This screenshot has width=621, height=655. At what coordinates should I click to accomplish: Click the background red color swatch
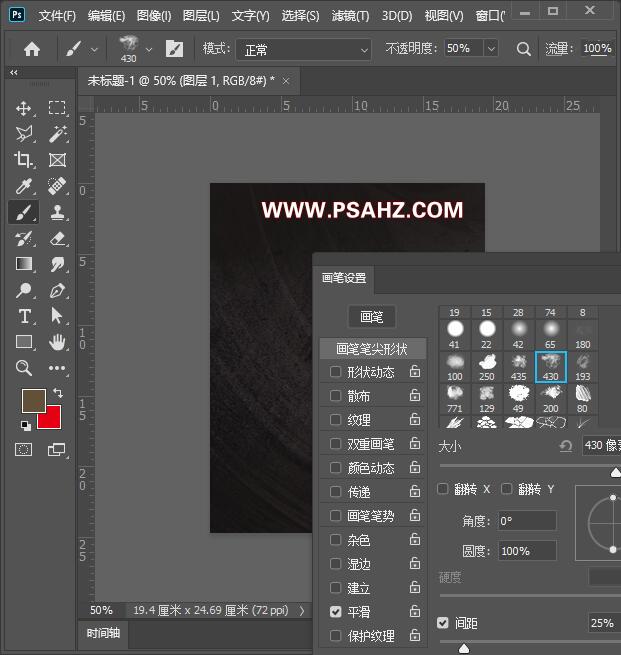[53, 421]
